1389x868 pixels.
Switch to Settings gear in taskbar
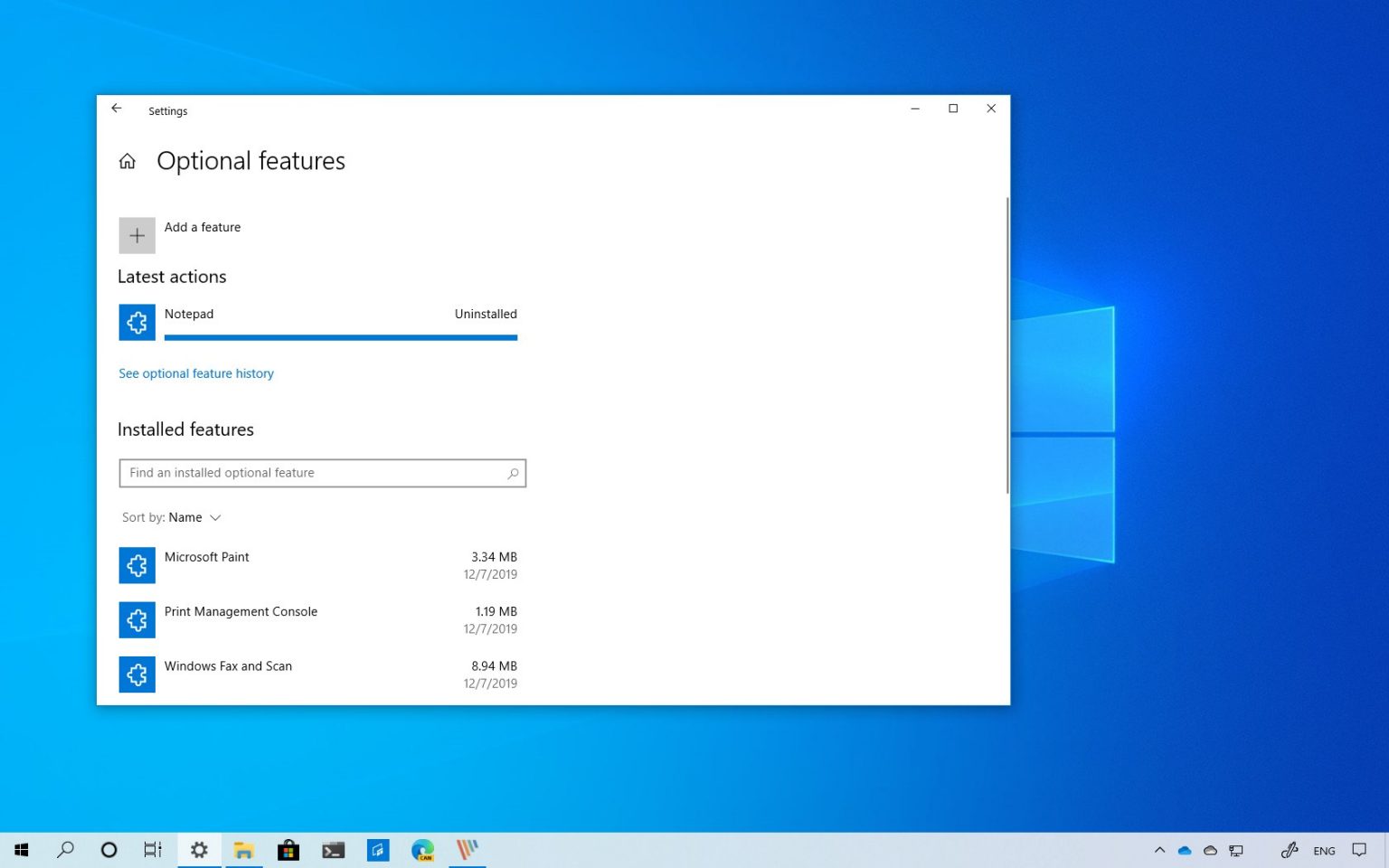point(199,850)
